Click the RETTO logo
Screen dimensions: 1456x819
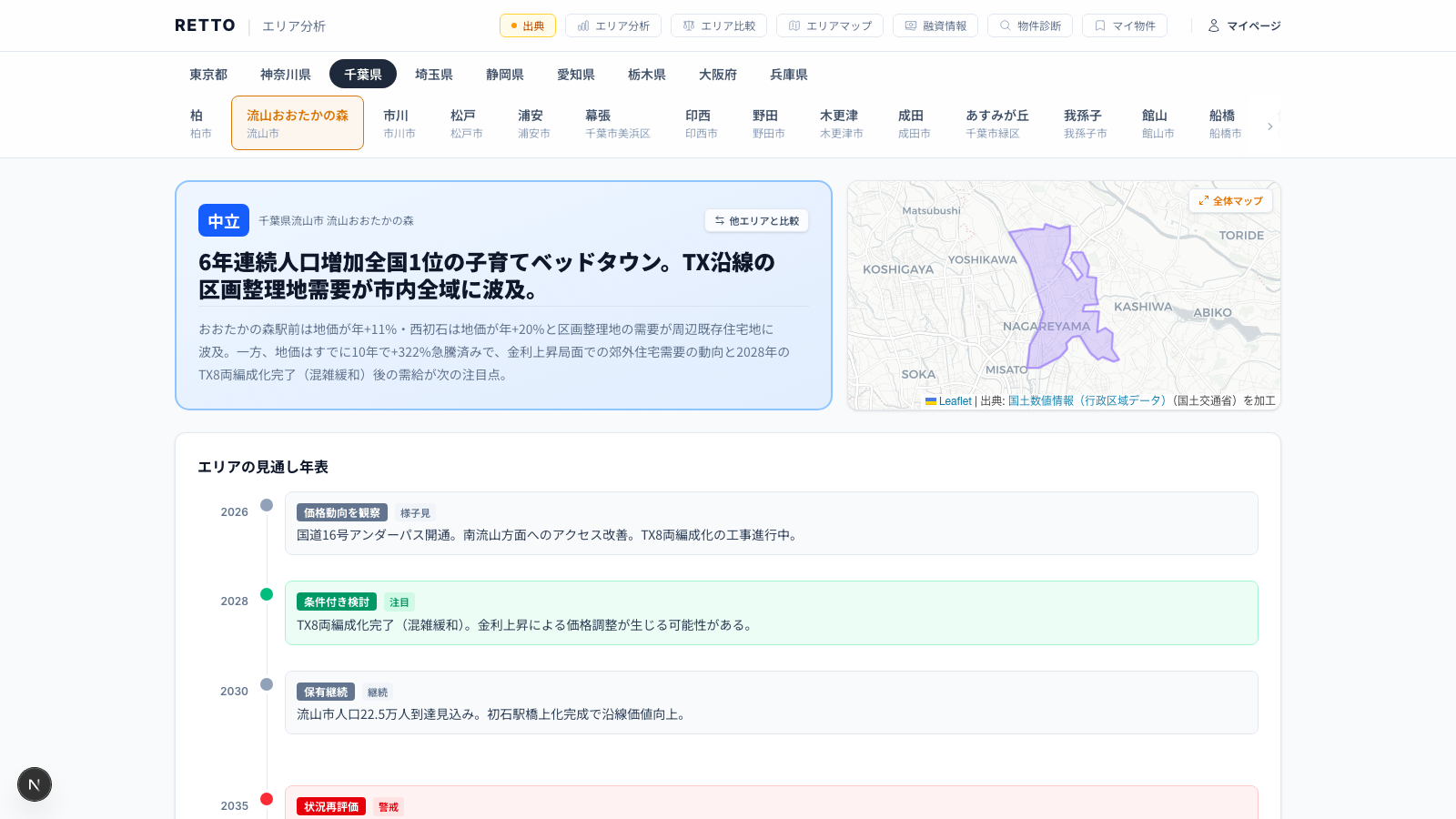pyautogui.click(x=205, y=25)
